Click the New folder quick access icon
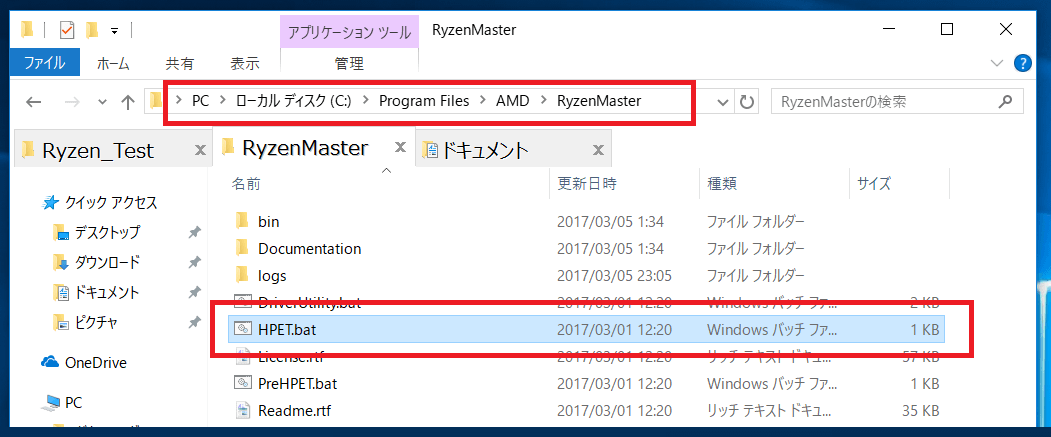Image resolution: width=1051 pixels, height=437 pixels. pyautogui.click(x=92, y=30)
